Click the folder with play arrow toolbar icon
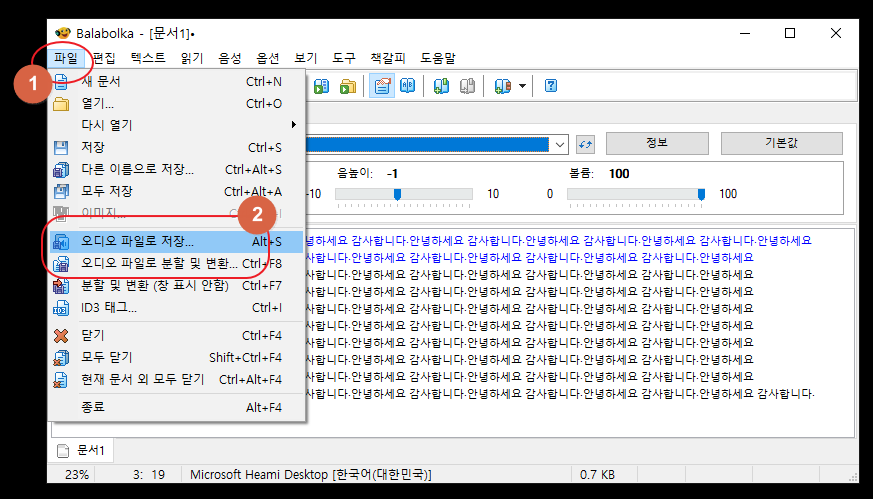Viewport: 873px width, 499px height. tap(348, 86)
